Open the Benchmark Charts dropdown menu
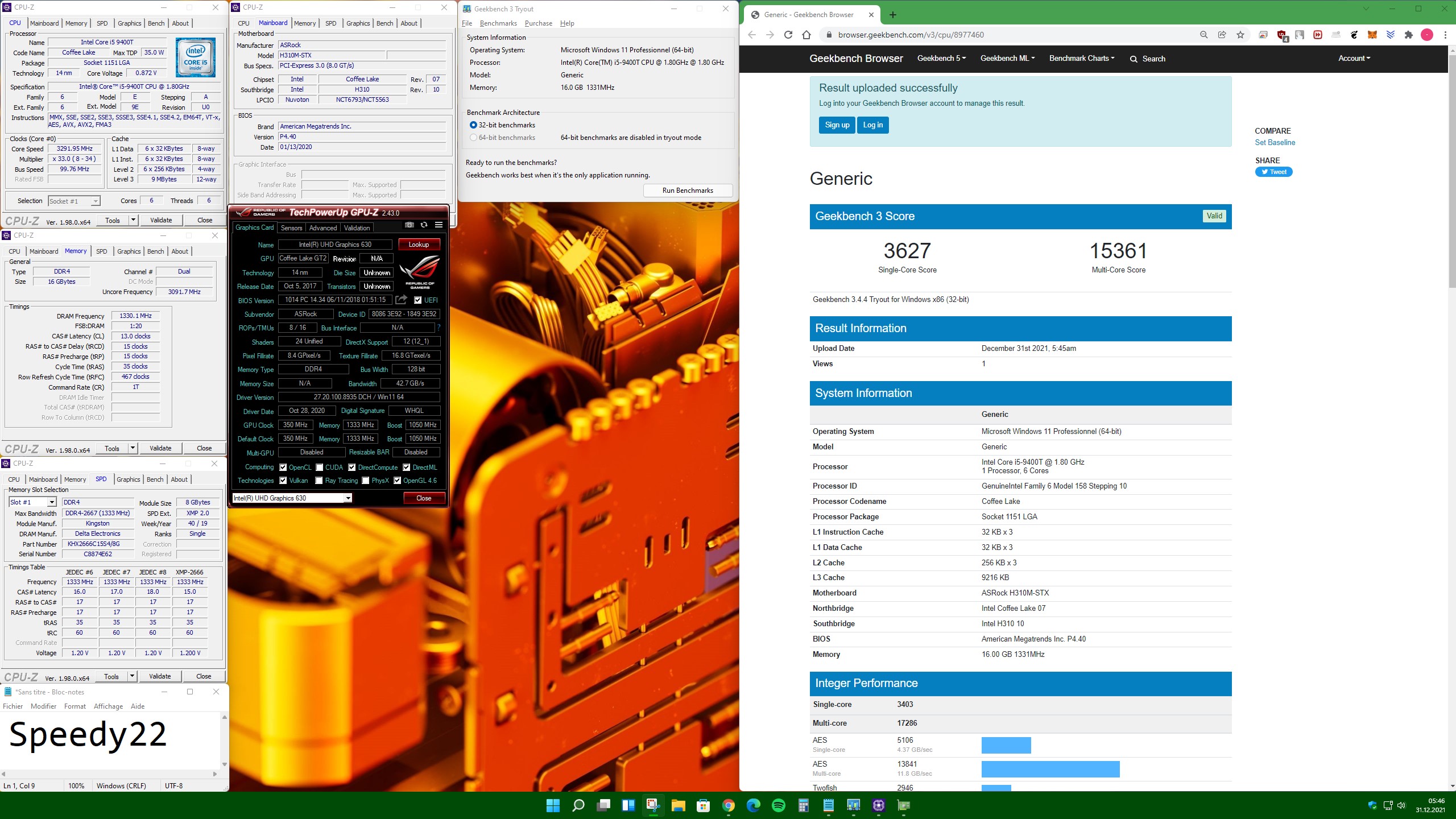The height and width of the screenshot is (819, 1456). [1082, 58]
